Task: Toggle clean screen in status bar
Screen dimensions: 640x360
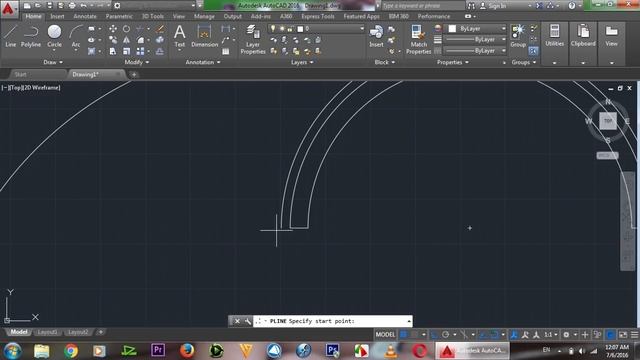Action: pos(623,335)
